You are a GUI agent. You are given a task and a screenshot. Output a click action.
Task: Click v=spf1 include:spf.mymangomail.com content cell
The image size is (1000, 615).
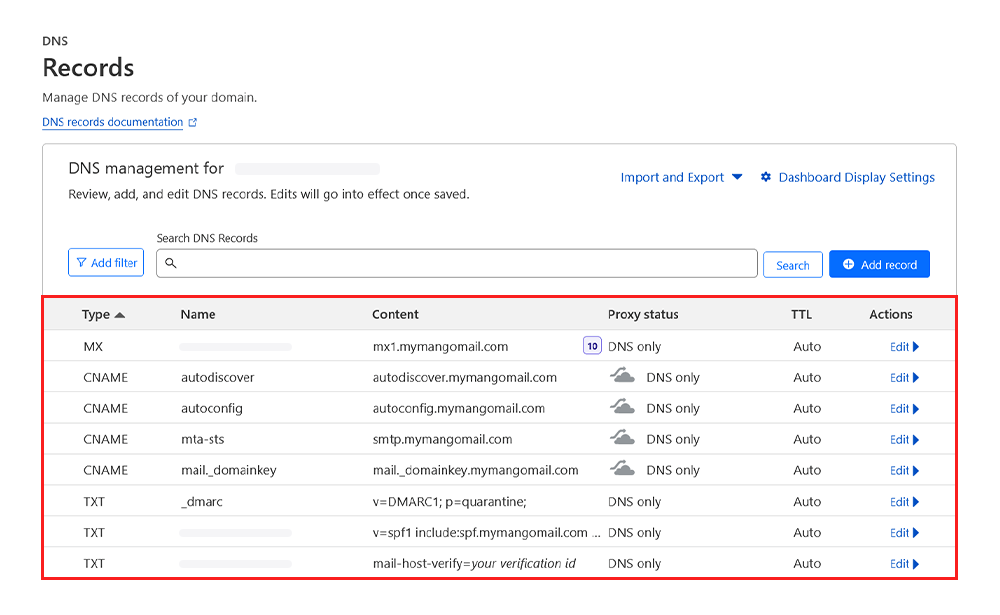pos(487,533)
